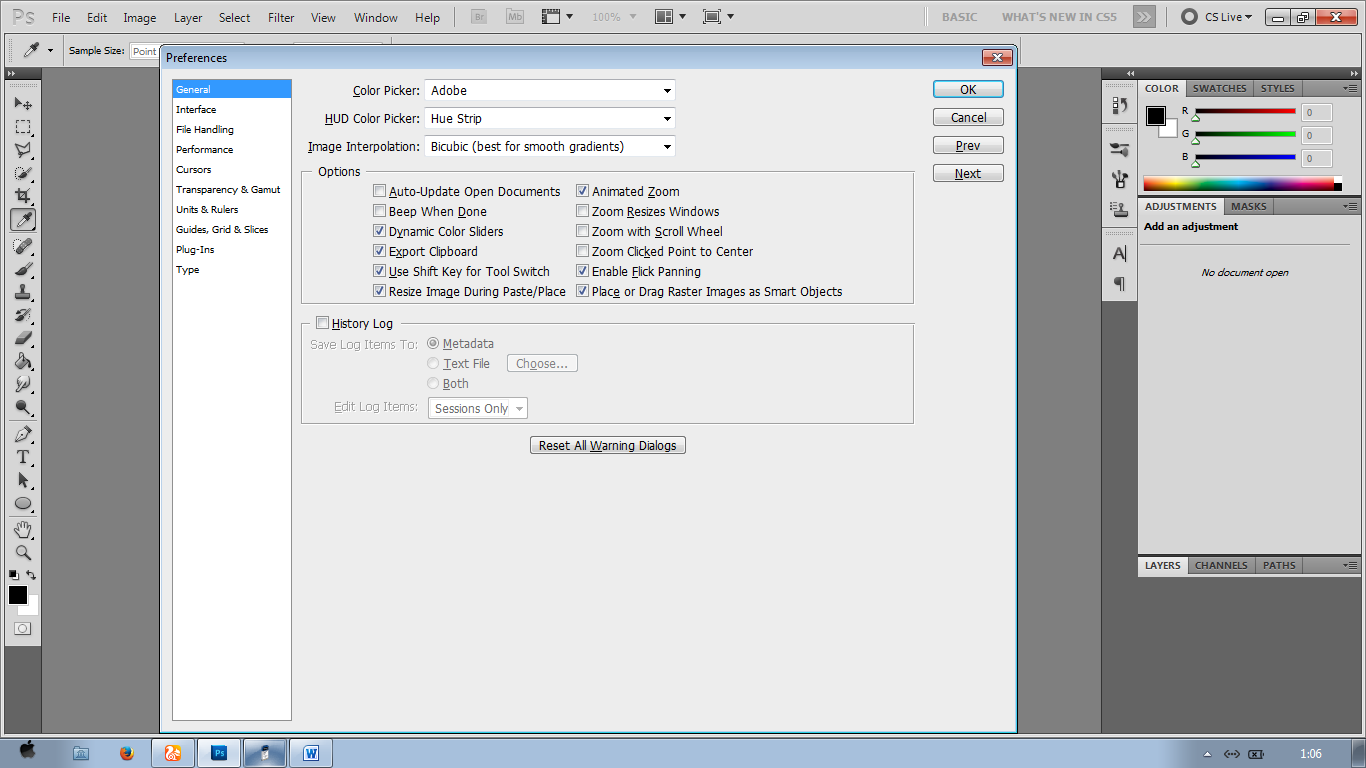This screenshot has height=768, width=1366.
Task: Select the Brush tool
Action: coord(22,269)
